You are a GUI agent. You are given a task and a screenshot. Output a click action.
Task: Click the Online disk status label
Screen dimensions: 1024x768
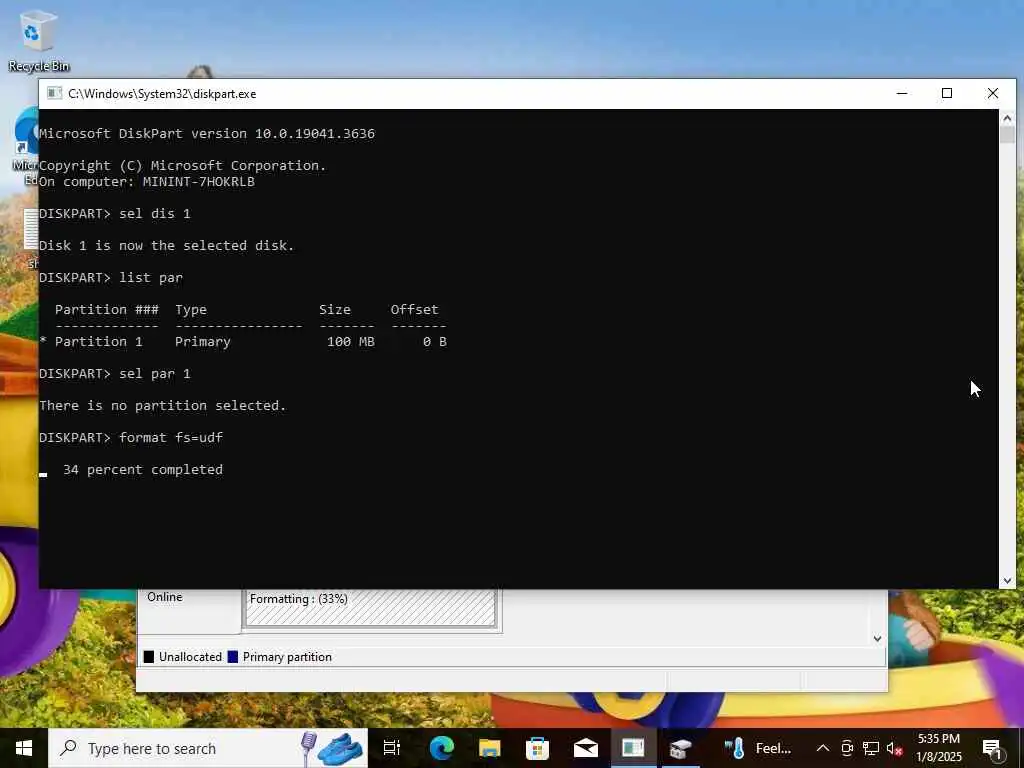(165, 597)
